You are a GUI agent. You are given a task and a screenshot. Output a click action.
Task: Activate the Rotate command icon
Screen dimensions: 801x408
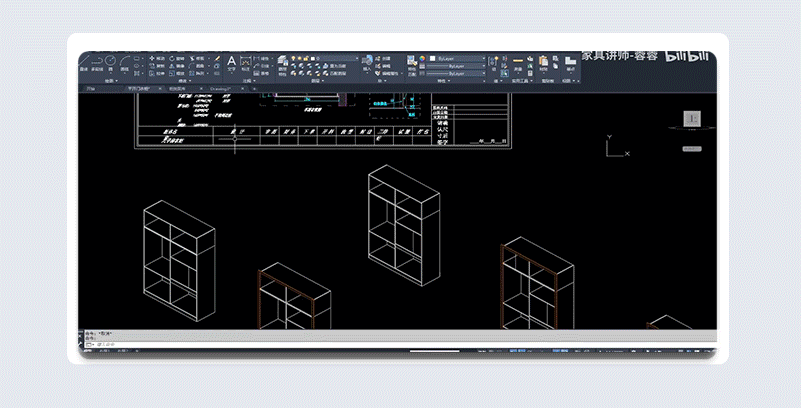coord(172,58)
